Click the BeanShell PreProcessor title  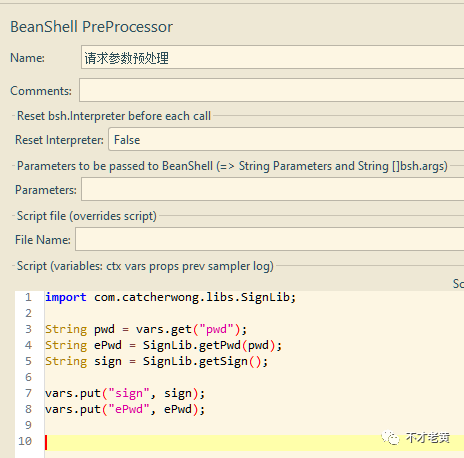[91, 27]
